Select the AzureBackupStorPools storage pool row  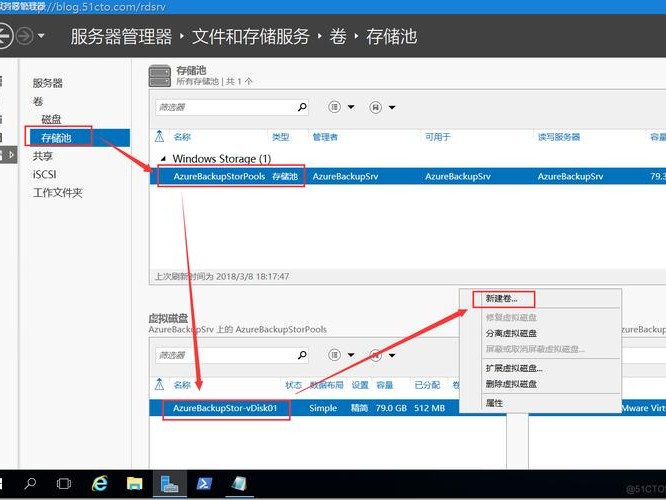408,176
